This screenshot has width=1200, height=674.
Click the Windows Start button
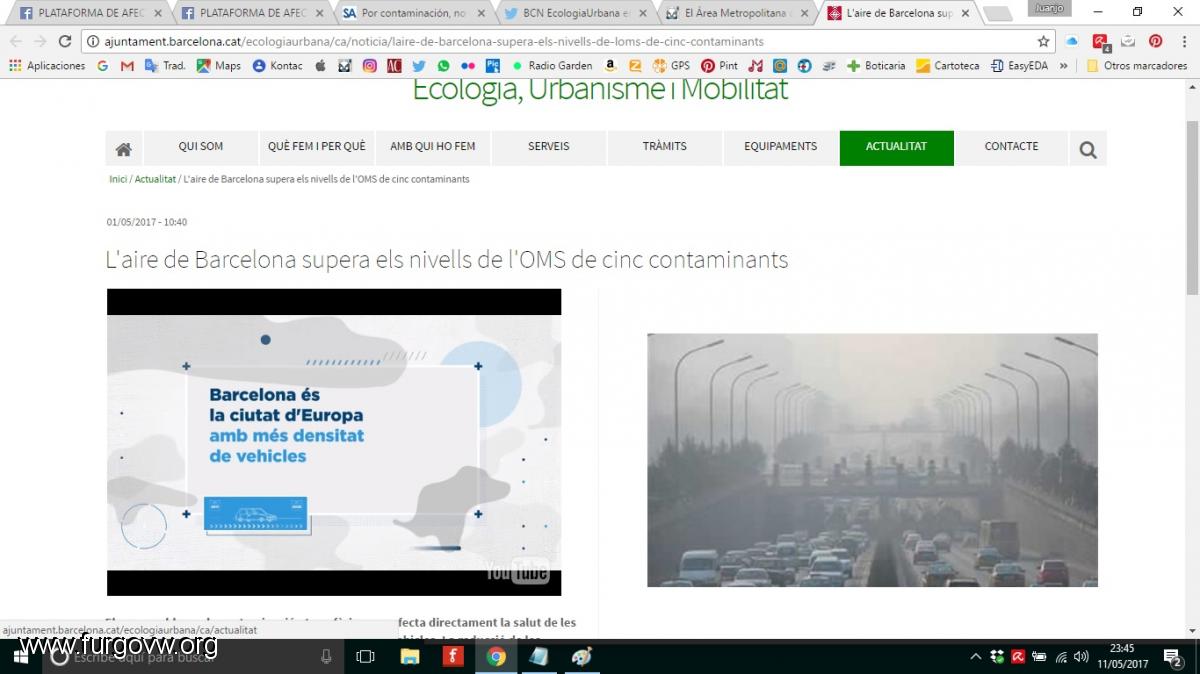21,657
